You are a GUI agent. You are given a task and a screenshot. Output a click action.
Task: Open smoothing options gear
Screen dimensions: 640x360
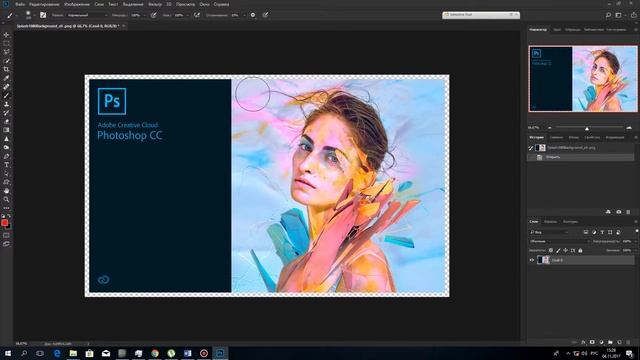pyautogui.click(x=253, y=15)
